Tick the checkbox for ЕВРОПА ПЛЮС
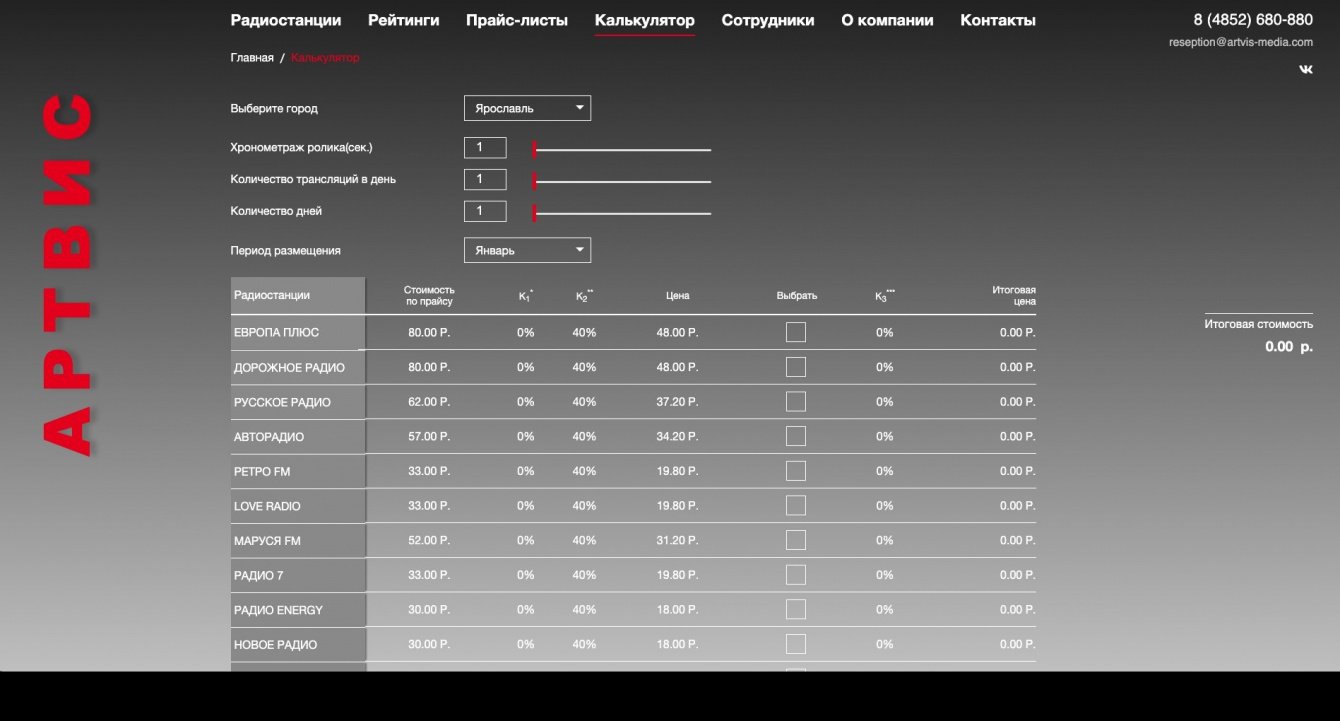This screenshot has width=1340, height=721. coord(796,332)
